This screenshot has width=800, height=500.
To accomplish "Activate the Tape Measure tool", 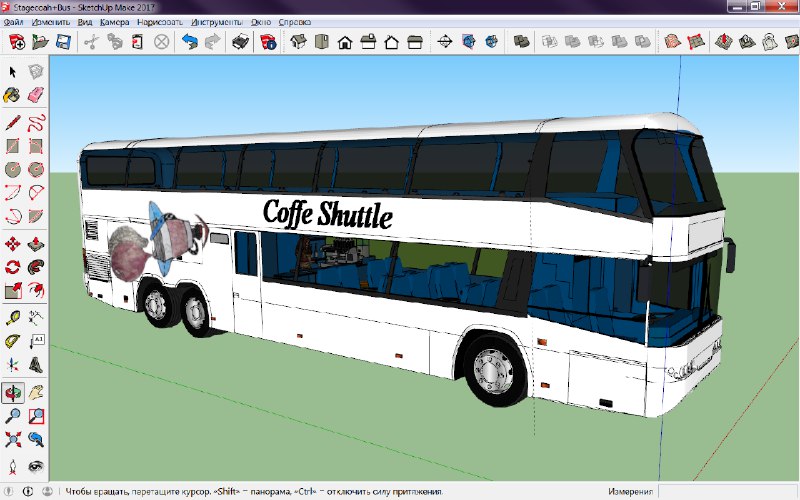I will (x=13, y=318).
